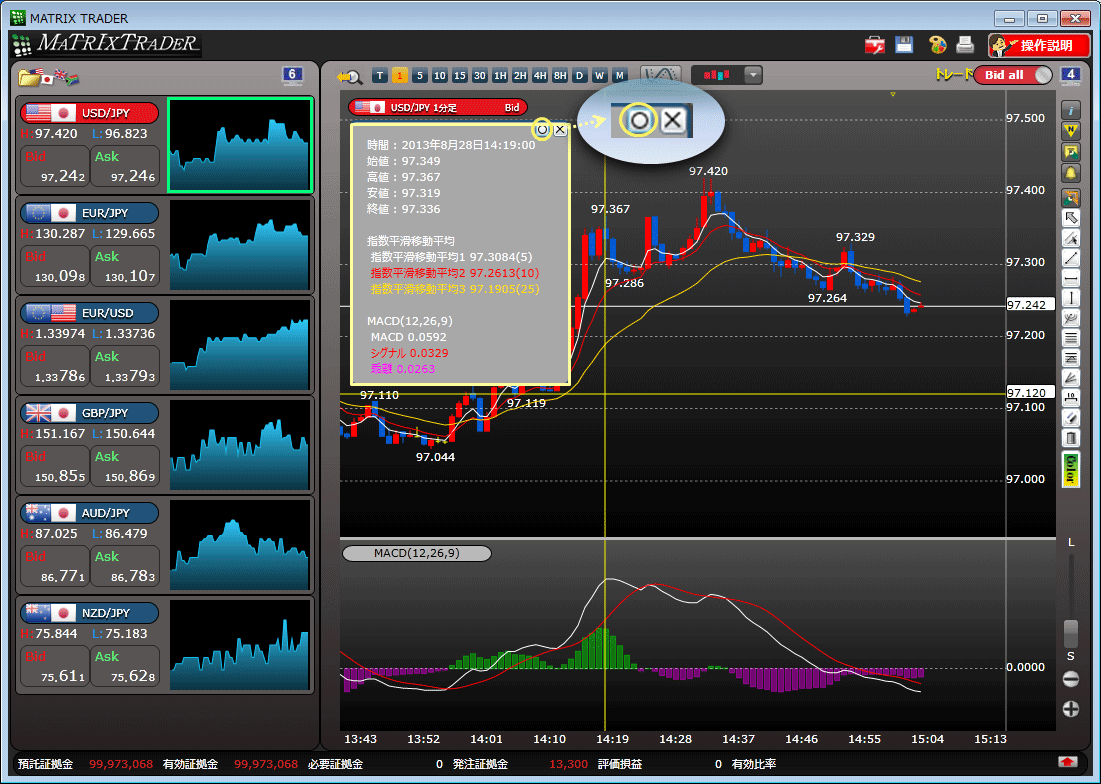
Task: Select the D daily timeframe
Action: tap(579, 76)
